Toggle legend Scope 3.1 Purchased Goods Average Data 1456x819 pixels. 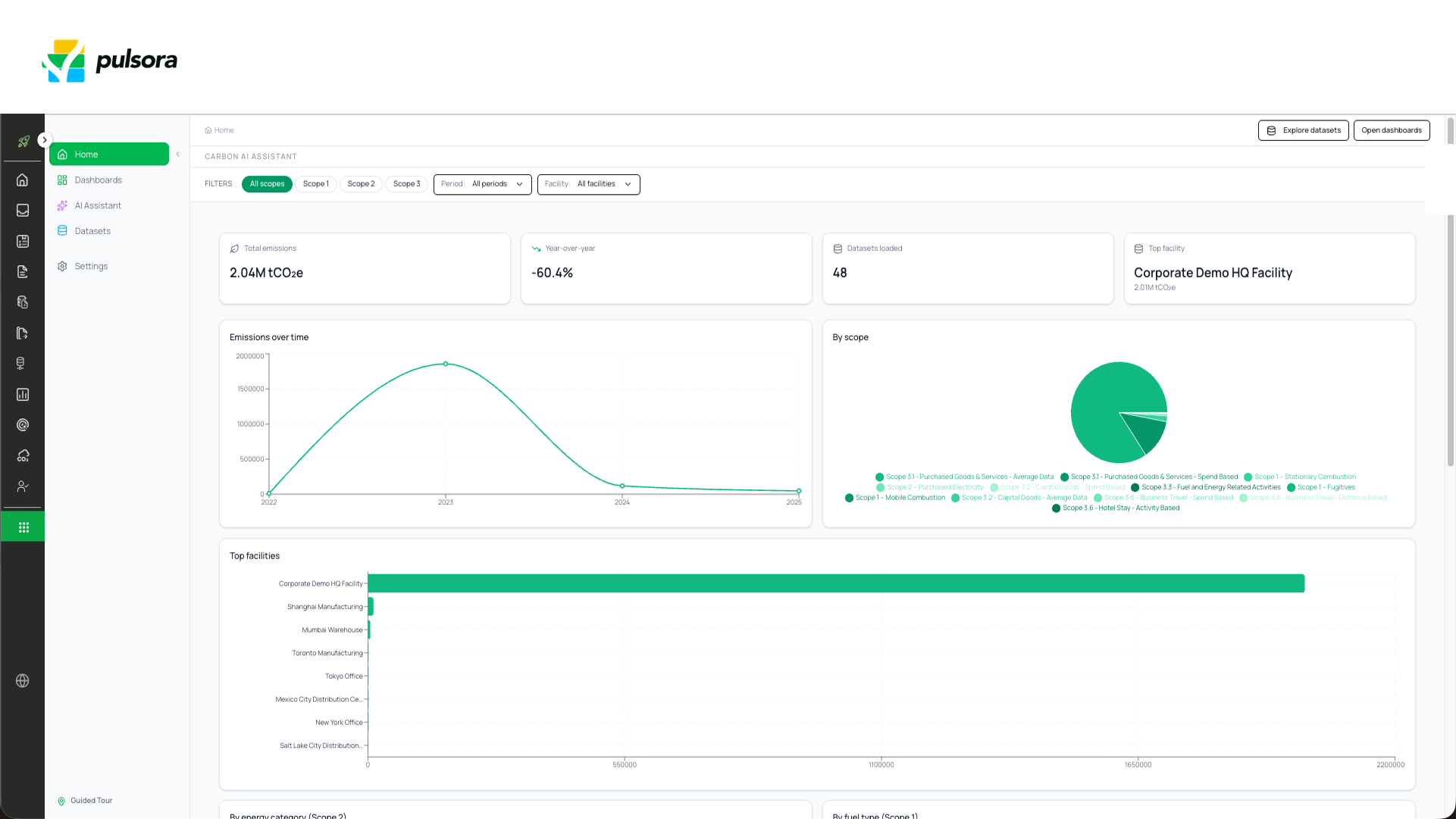(964, 477)
